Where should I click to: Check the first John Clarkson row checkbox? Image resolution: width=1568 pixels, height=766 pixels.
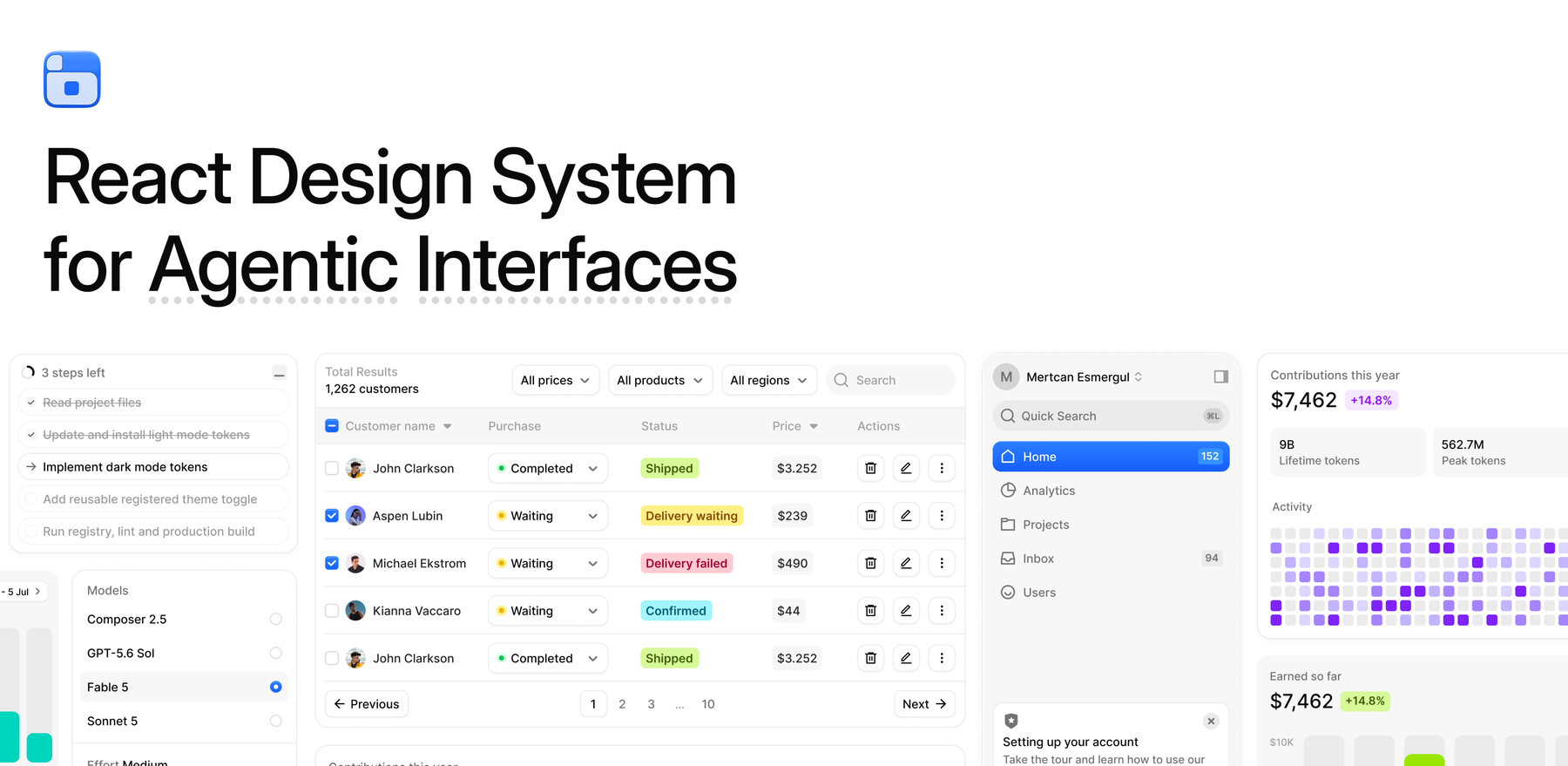pyautogui.click(x=332, y=468)
